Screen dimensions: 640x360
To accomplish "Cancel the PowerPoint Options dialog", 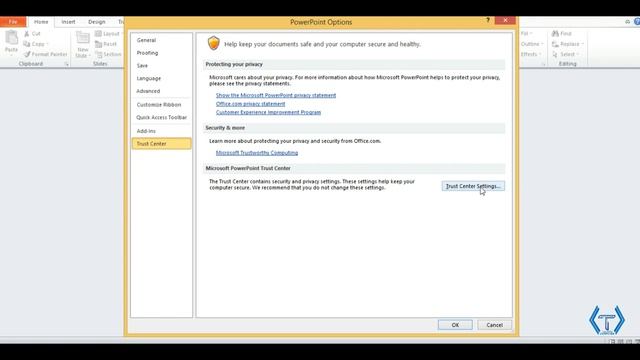I will 494,325.
